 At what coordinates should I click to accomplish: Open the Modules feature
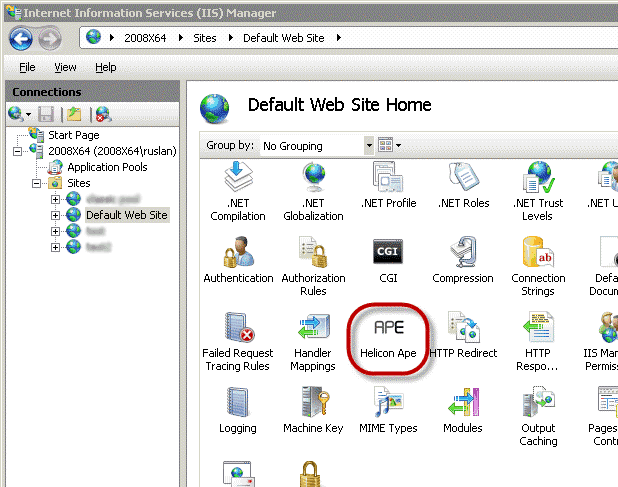(463, 410)
